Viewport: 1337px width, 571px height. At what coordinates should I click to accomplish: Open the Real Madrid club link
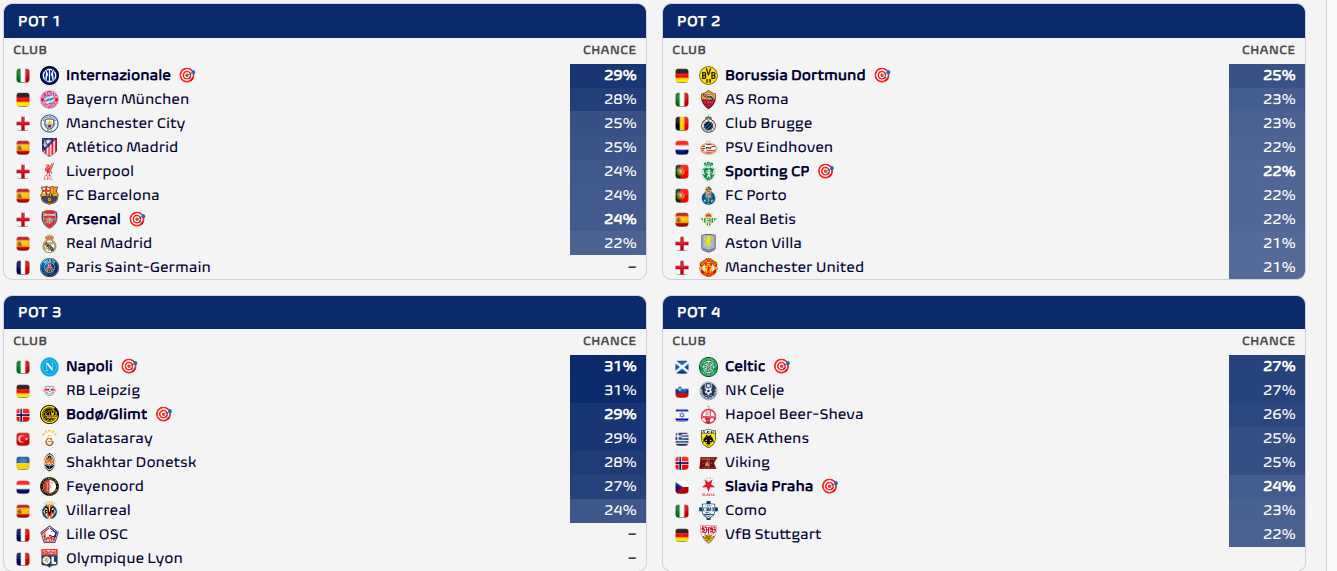pyautogui.click(x=109, y=243)
